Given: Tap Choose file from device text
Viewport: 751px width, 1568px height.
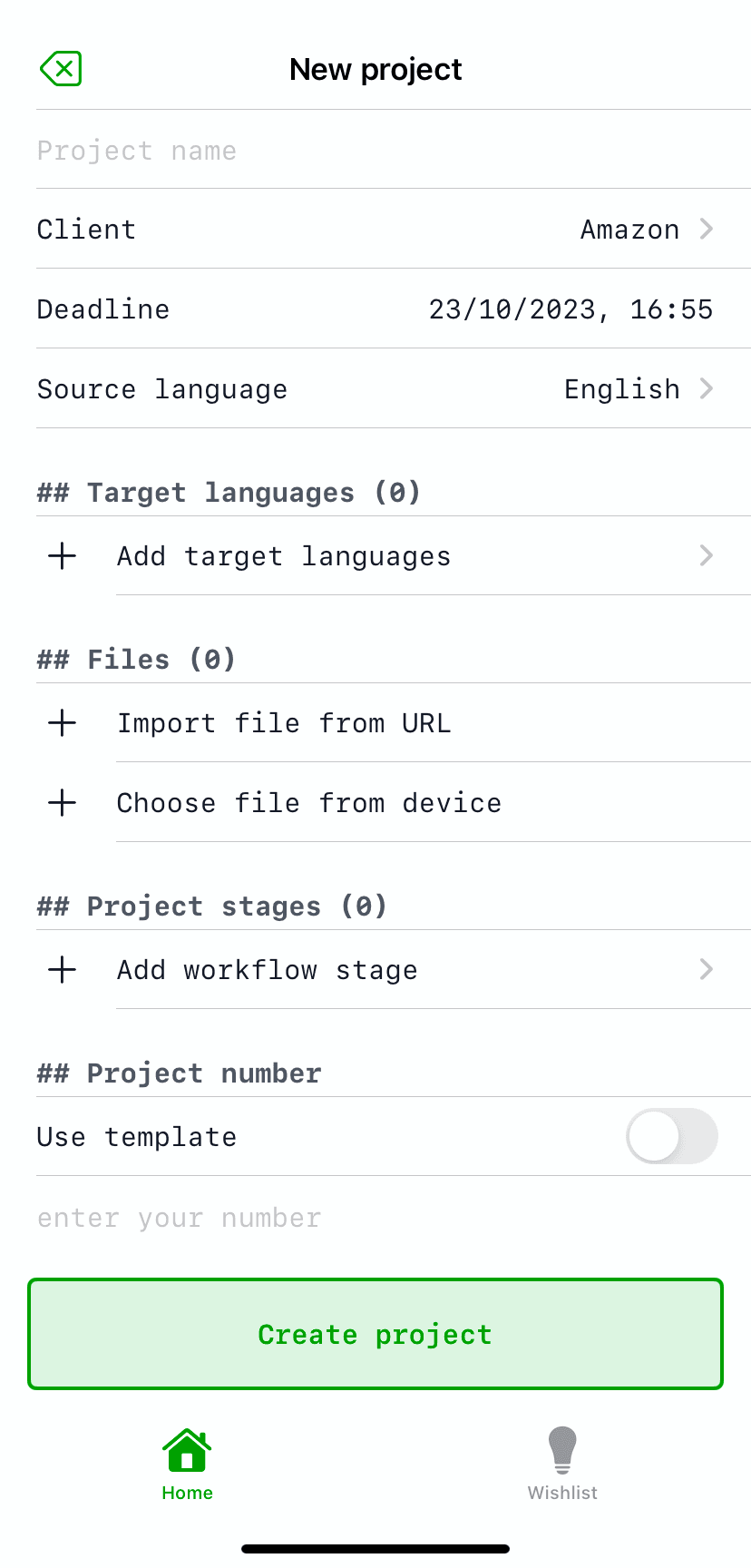Looking at the screenshot, I should (308, 803).
